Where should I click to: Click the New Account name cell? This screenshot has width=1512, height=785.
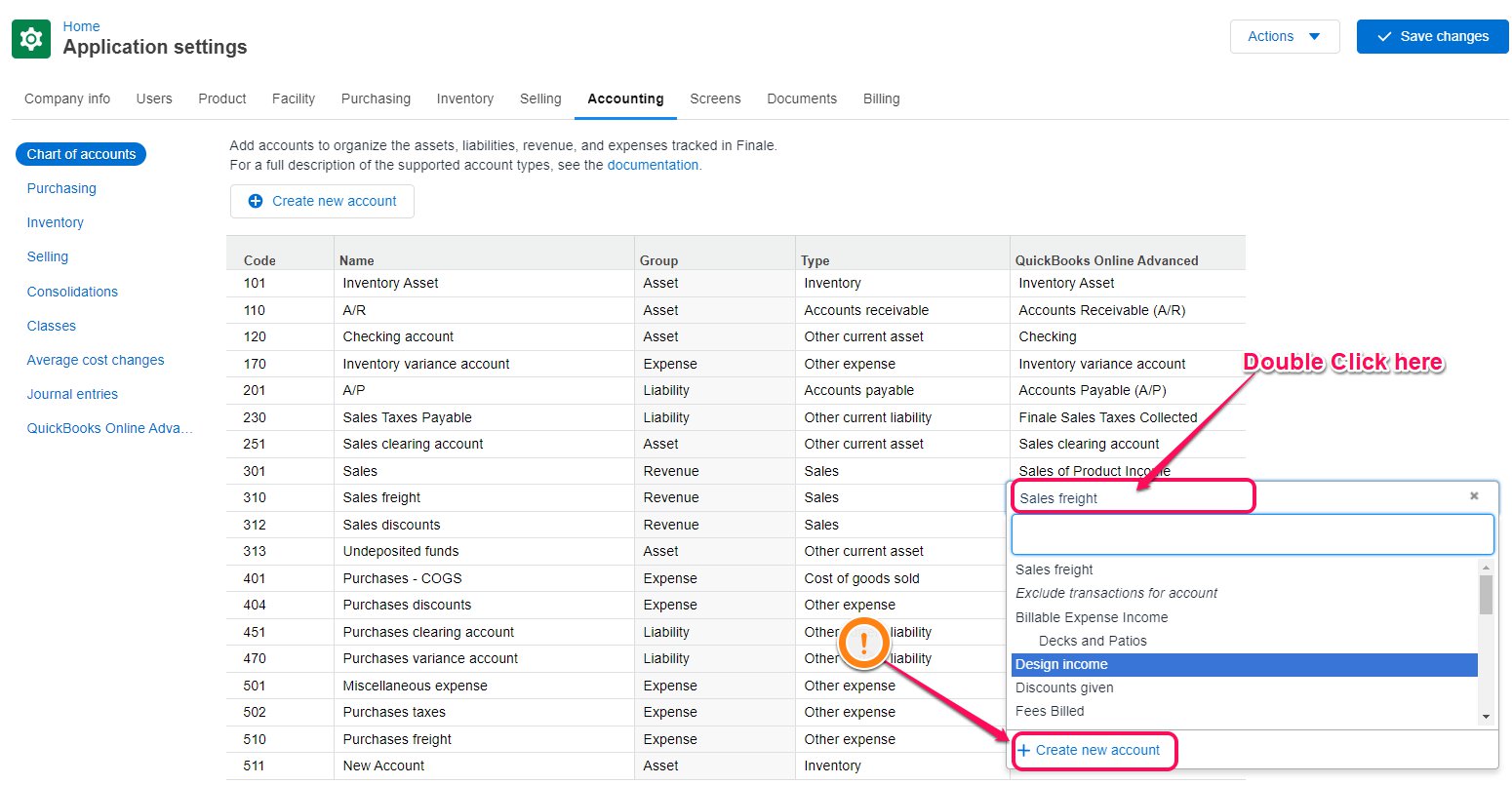[x=484, y=765]
